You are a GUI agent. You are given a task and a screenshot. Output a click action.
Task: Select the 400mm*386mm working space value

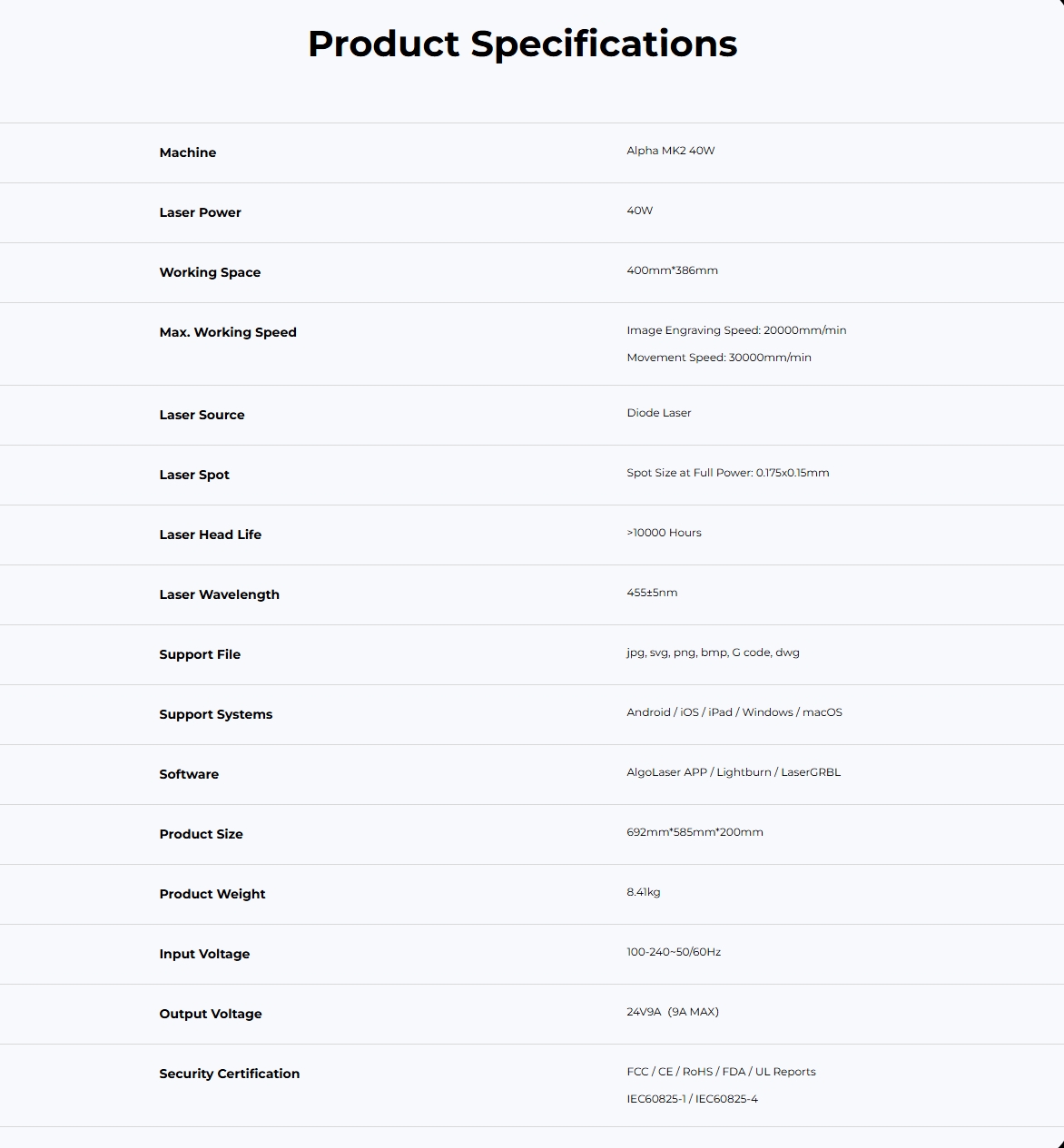pyautogui.click(x=672, y=270)
